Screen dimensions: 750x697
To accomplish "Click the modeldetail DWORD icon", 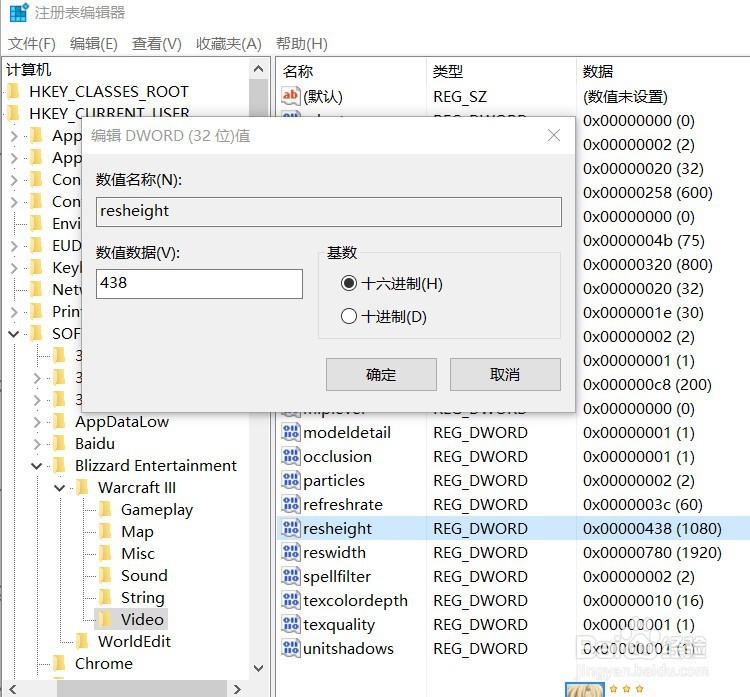I will pos(290,432).
